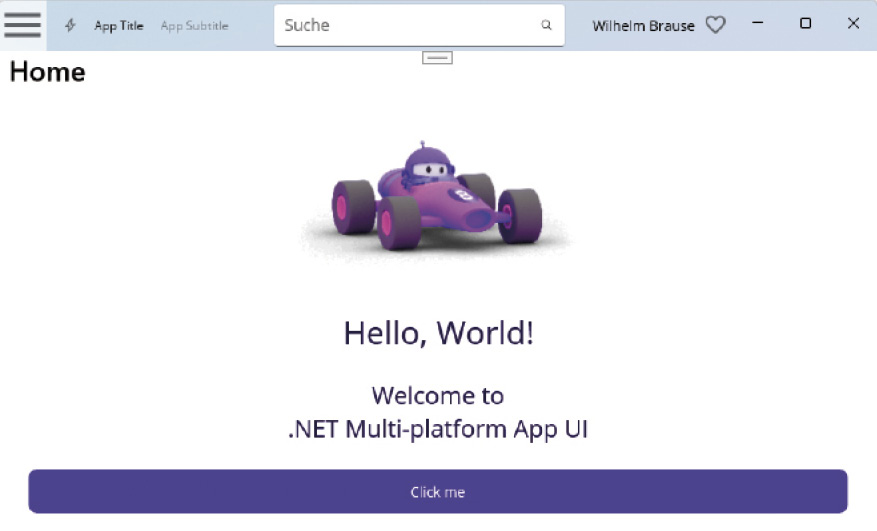Focus the Suche search field

(419, 25)
